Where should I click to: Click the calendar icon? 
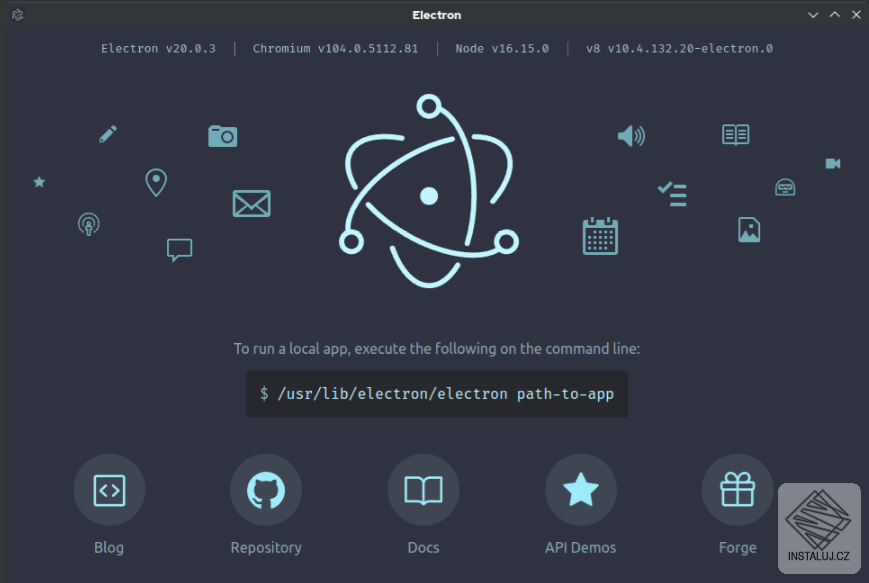pos(600,236)
